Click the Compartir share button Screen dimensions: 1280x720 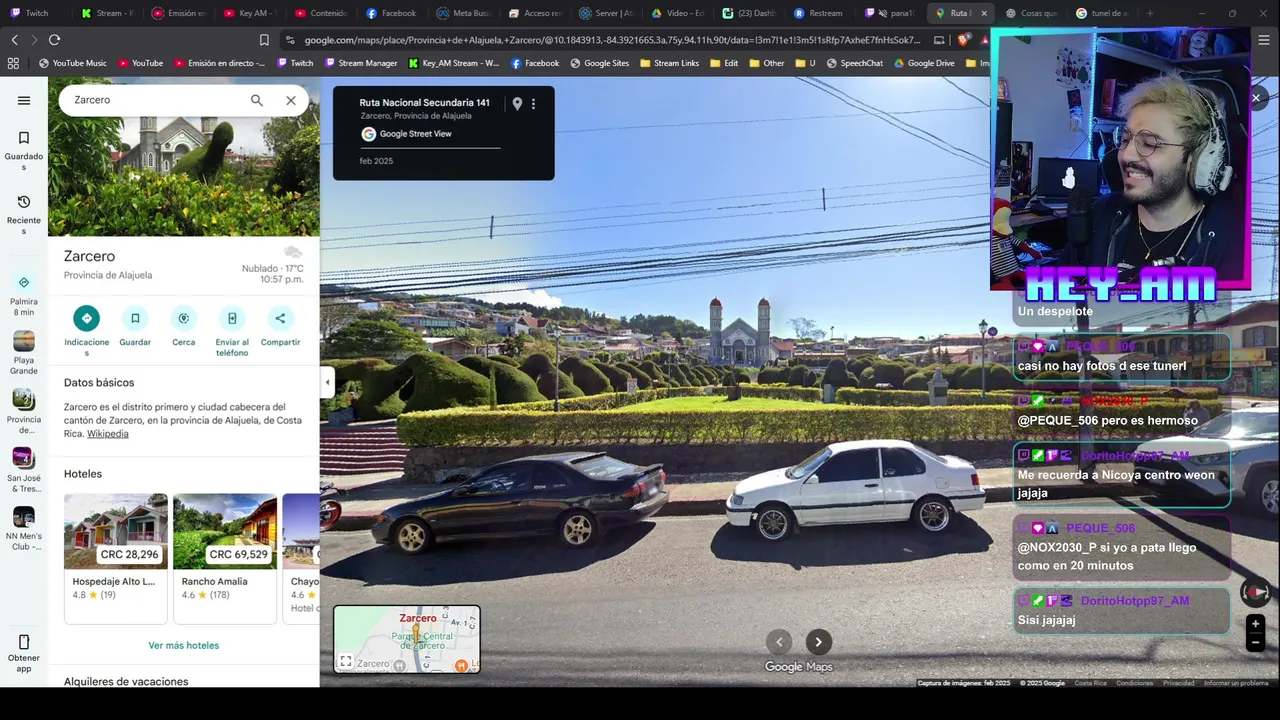click(280, 318)
